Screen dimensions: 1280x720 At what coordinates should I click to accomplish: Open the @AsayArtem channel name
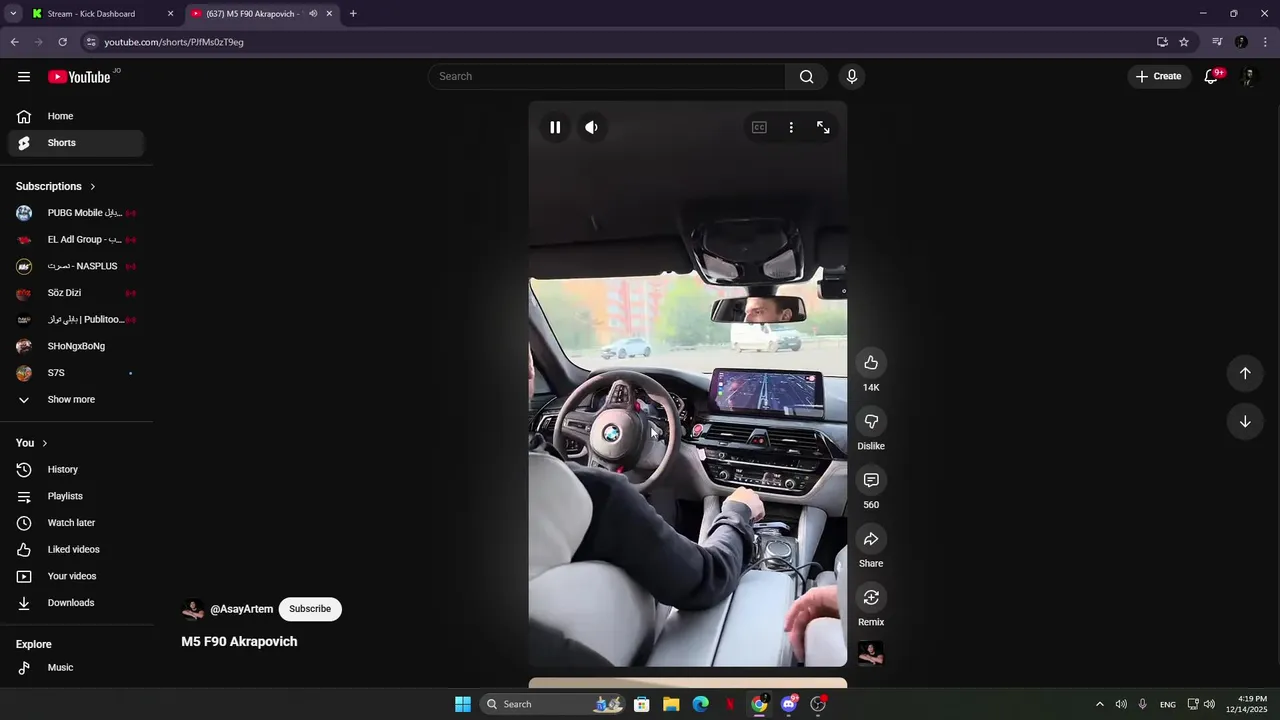coord(241,609)
